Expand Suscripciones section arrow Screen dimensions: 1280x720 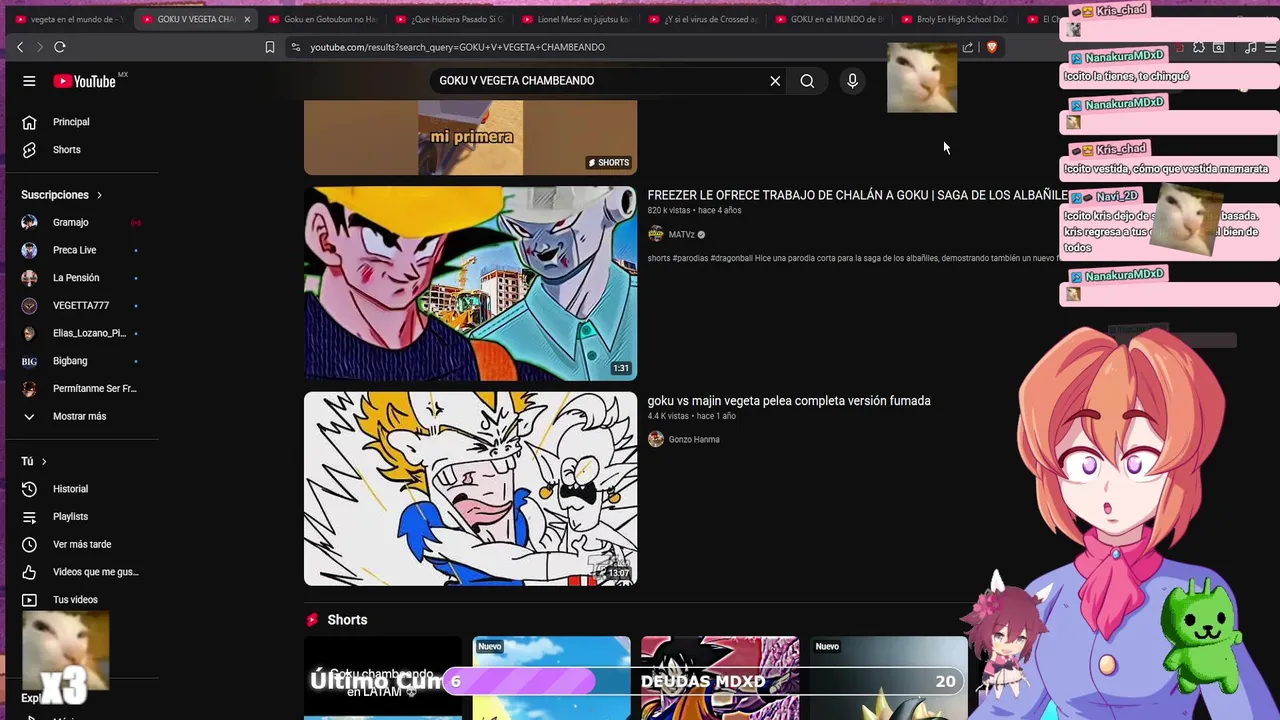coord(99,195)
